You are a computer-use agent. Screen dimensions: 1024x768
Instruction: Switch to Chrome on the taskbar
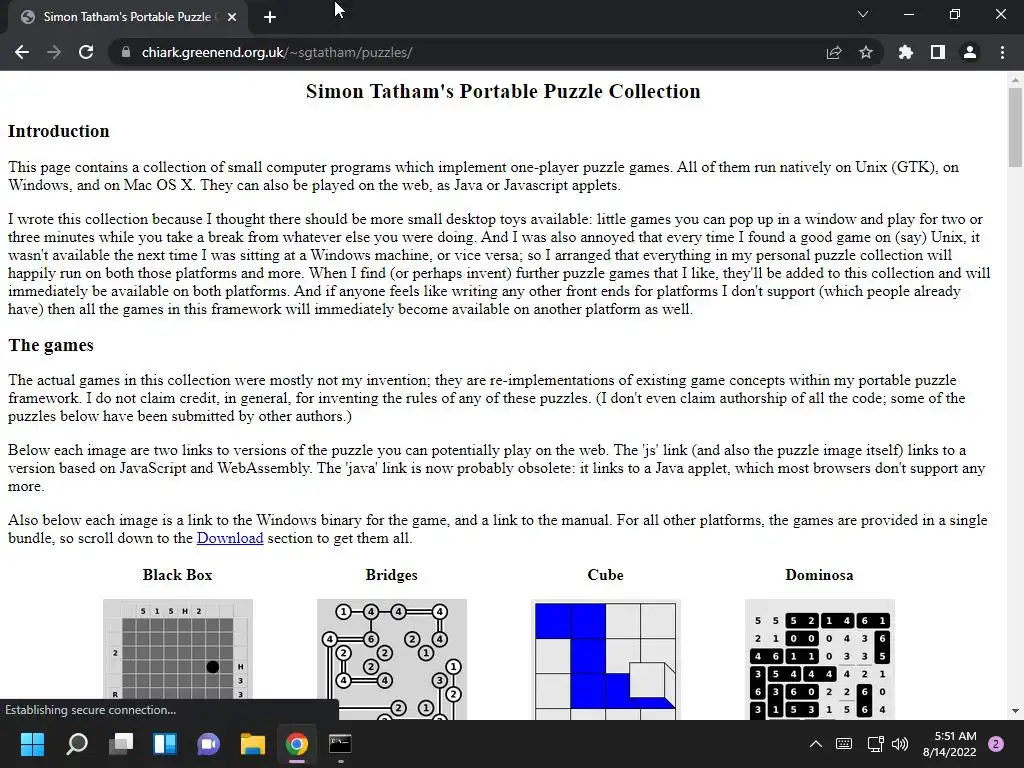pos(296,744)
